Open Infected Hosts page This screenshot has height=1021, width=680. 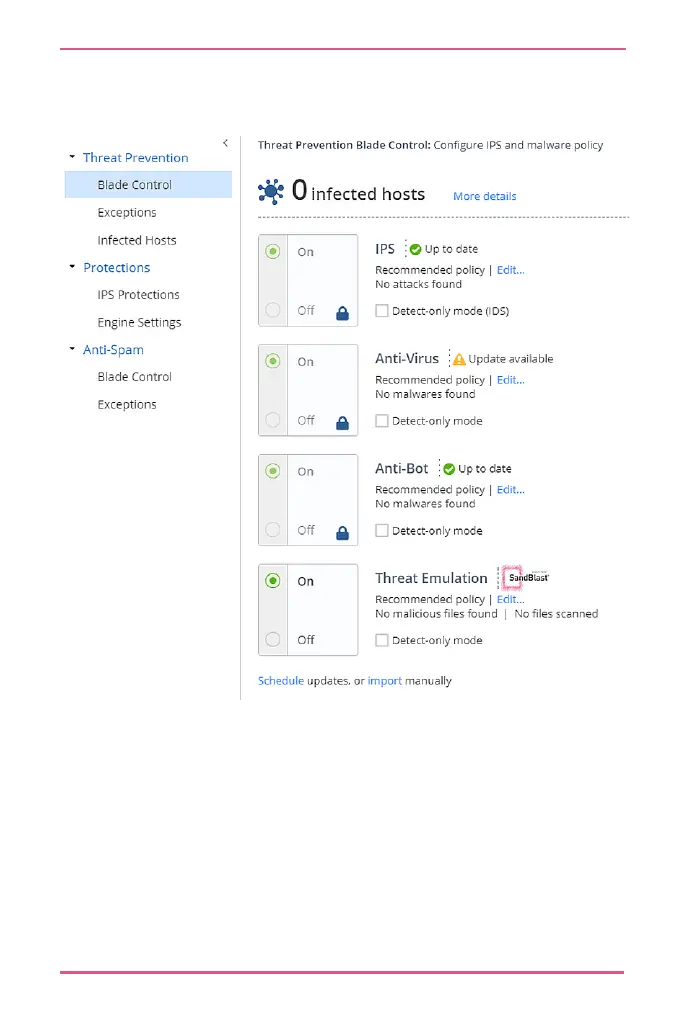(137, 240)
